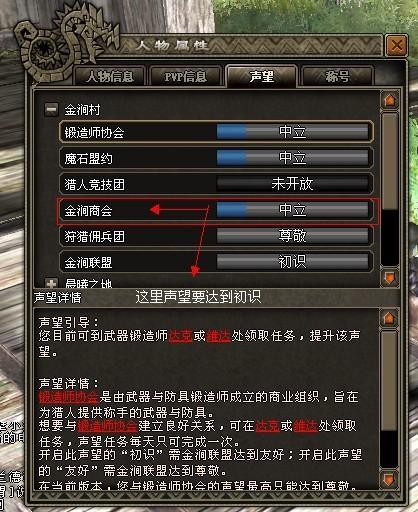Select the 狩猎佣兵团 reputation entry
This screenshot has height=512, width=418.
tap(216, 236)
